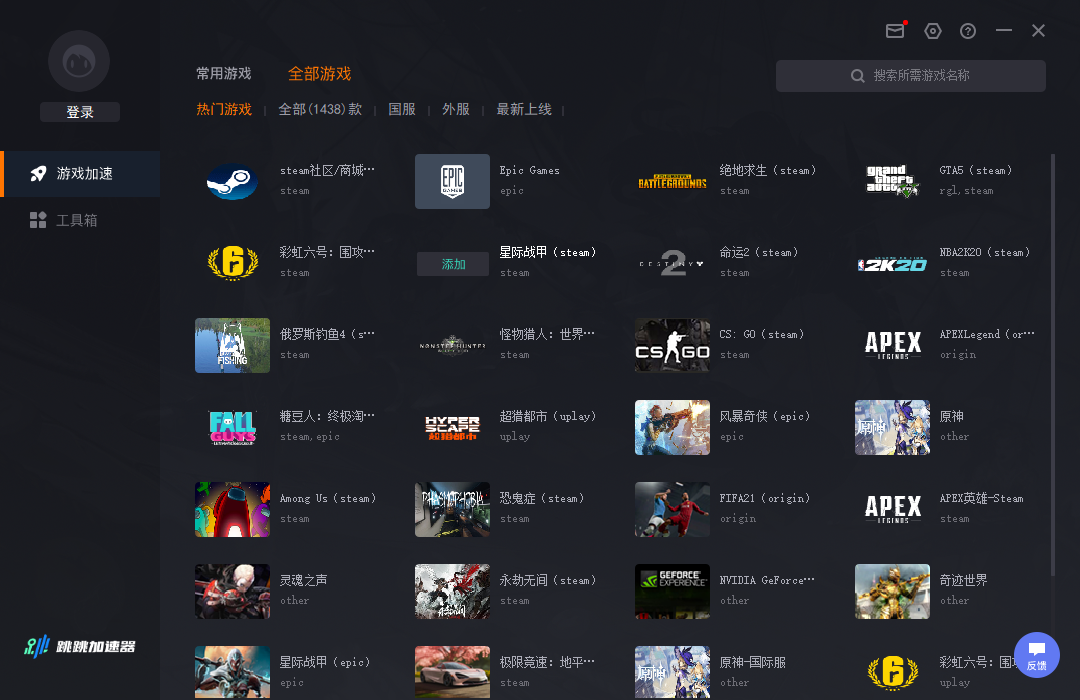This screenshot has width=1080, height=700.
Task: Click the user avatar icon
Action: (x=79, y=61)
